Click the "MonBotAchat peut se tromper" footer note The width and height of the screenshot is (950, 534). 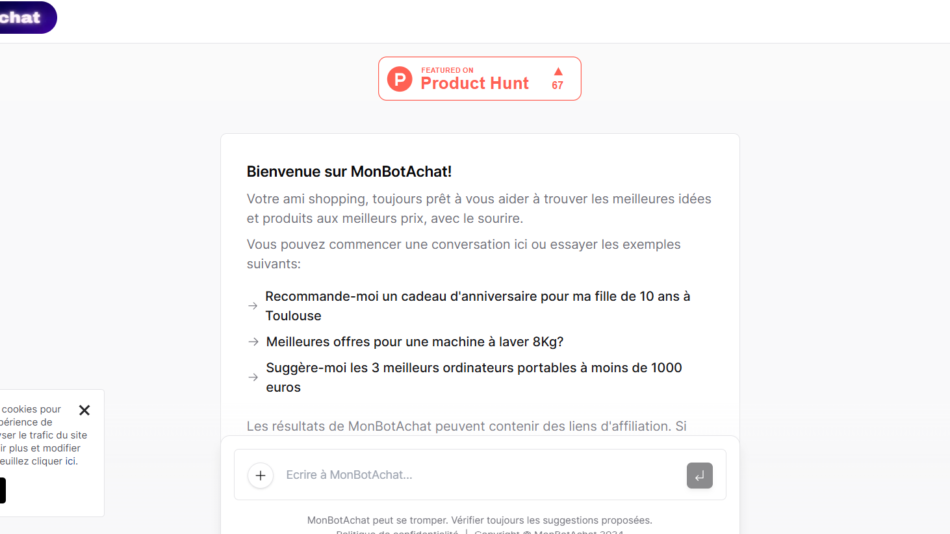(x=479, y=520)
